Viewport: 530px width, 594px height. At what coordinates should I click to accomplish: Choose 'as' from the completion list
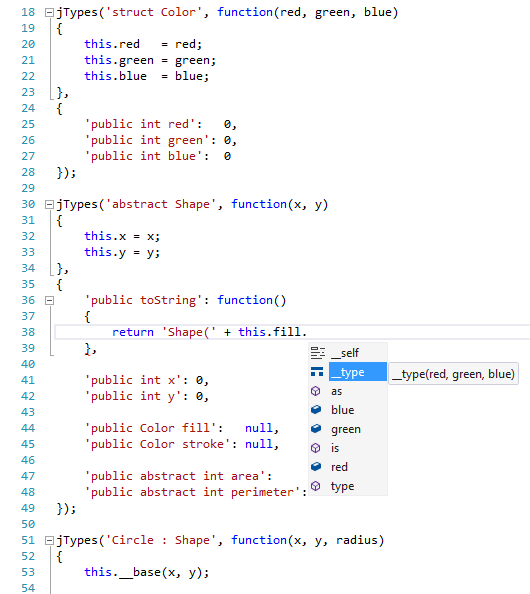(348, 391)
